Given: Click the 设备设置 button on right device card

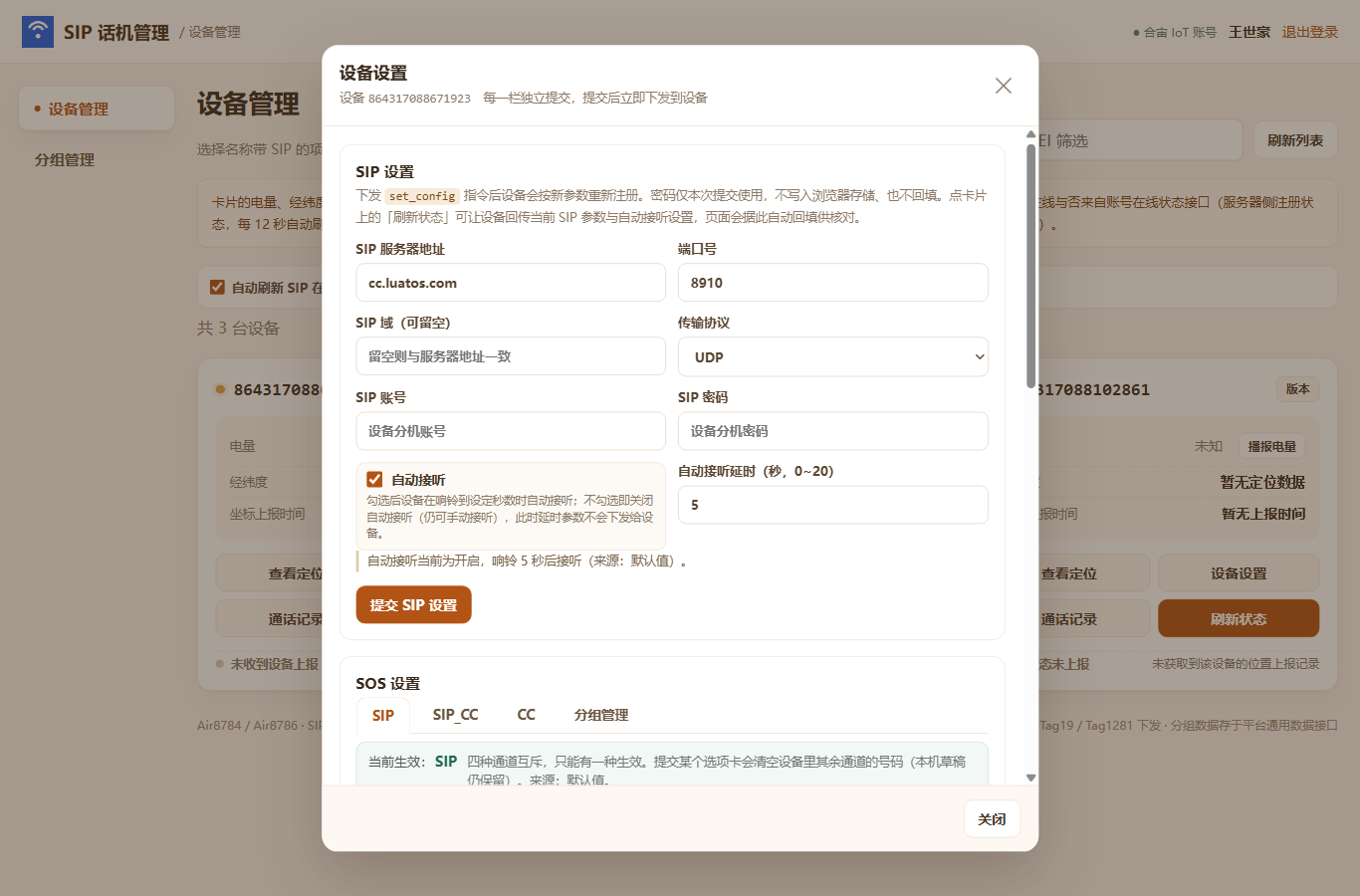Looking at the screenshot, I should [1239, 573].
